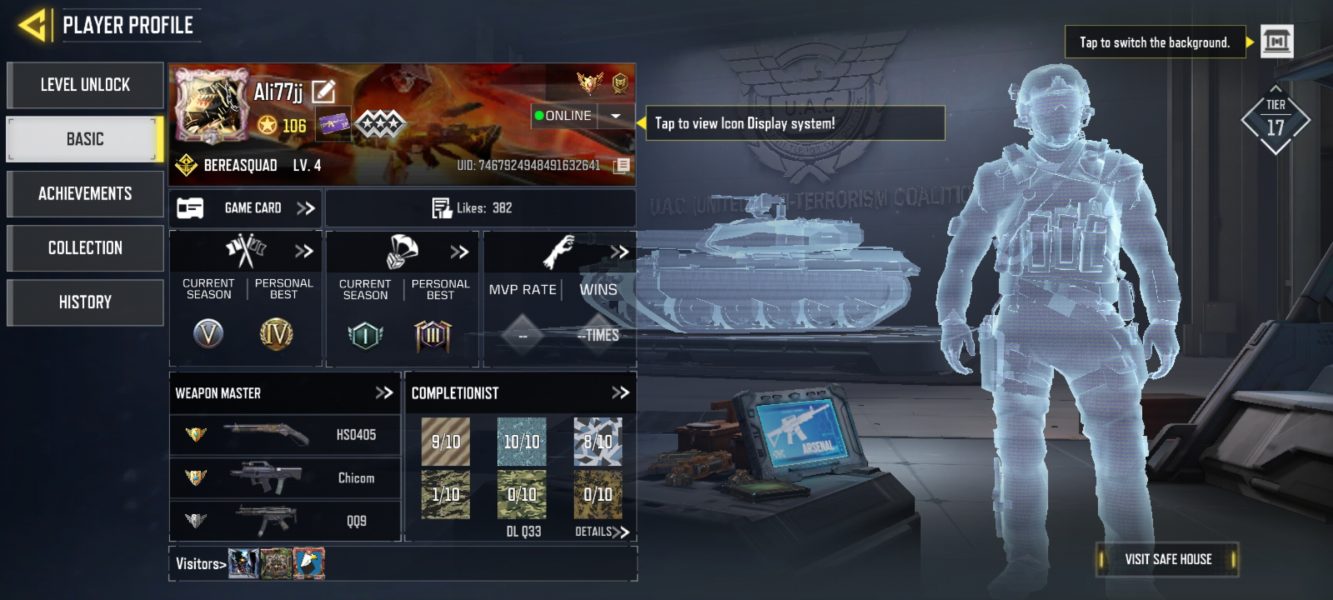Tap the player avatar frame
This screenshot has width=1333, height=600.
tap(212, 107)
